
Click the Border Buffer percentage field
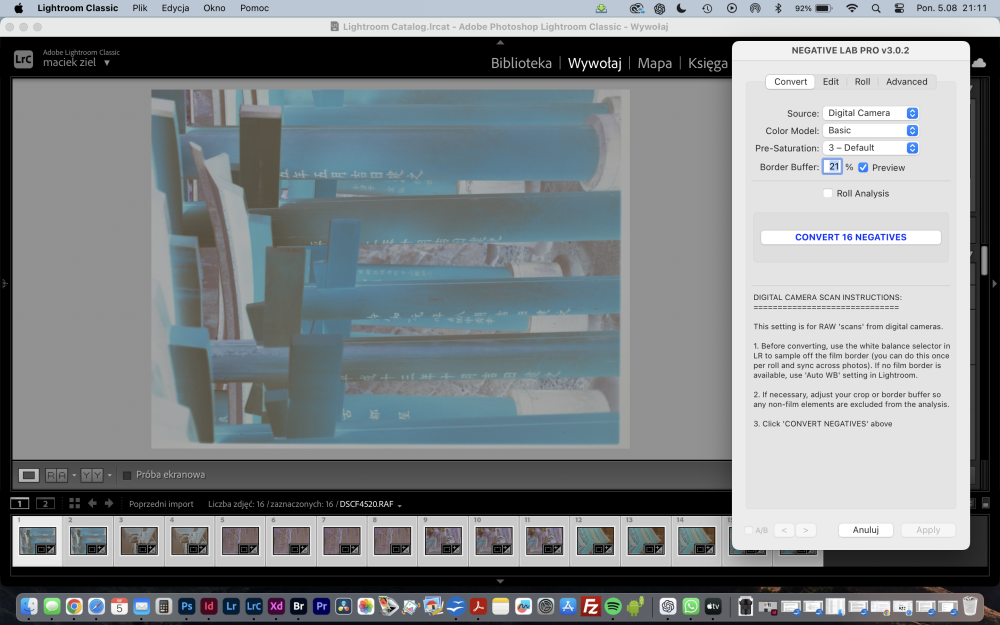point(832,166)
